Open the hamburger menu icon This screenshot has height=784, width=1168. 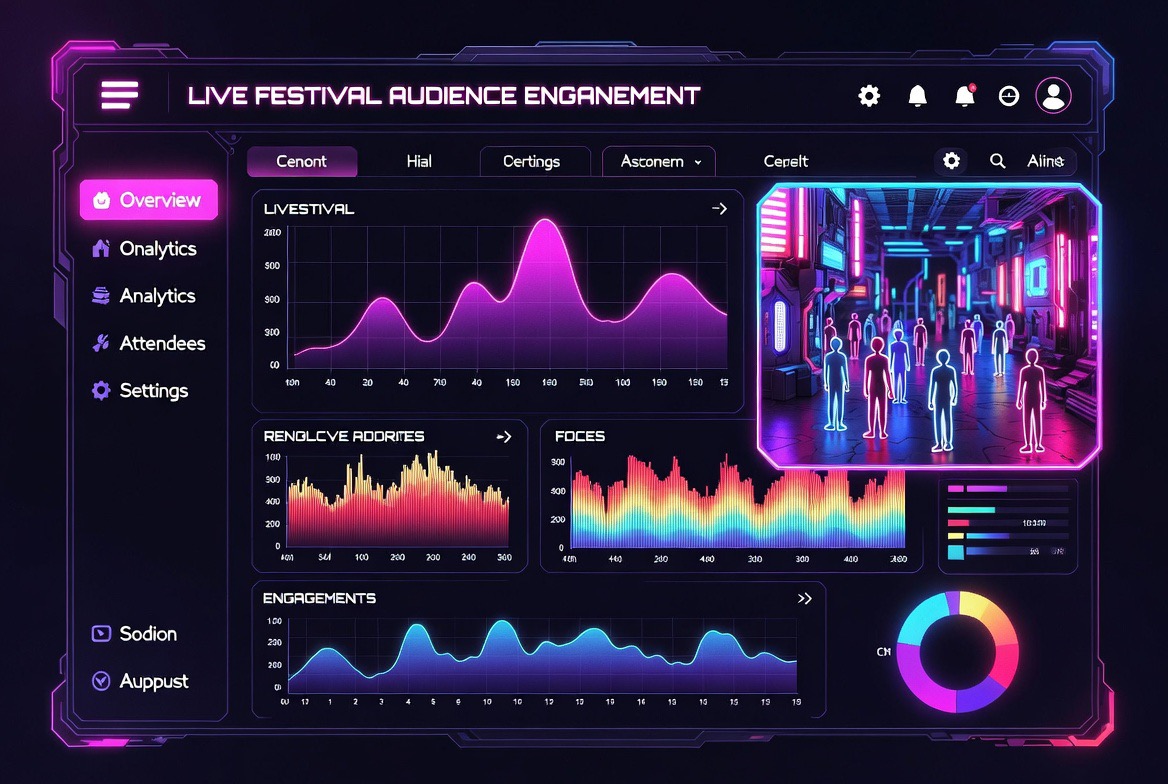(x=120, y=95)
